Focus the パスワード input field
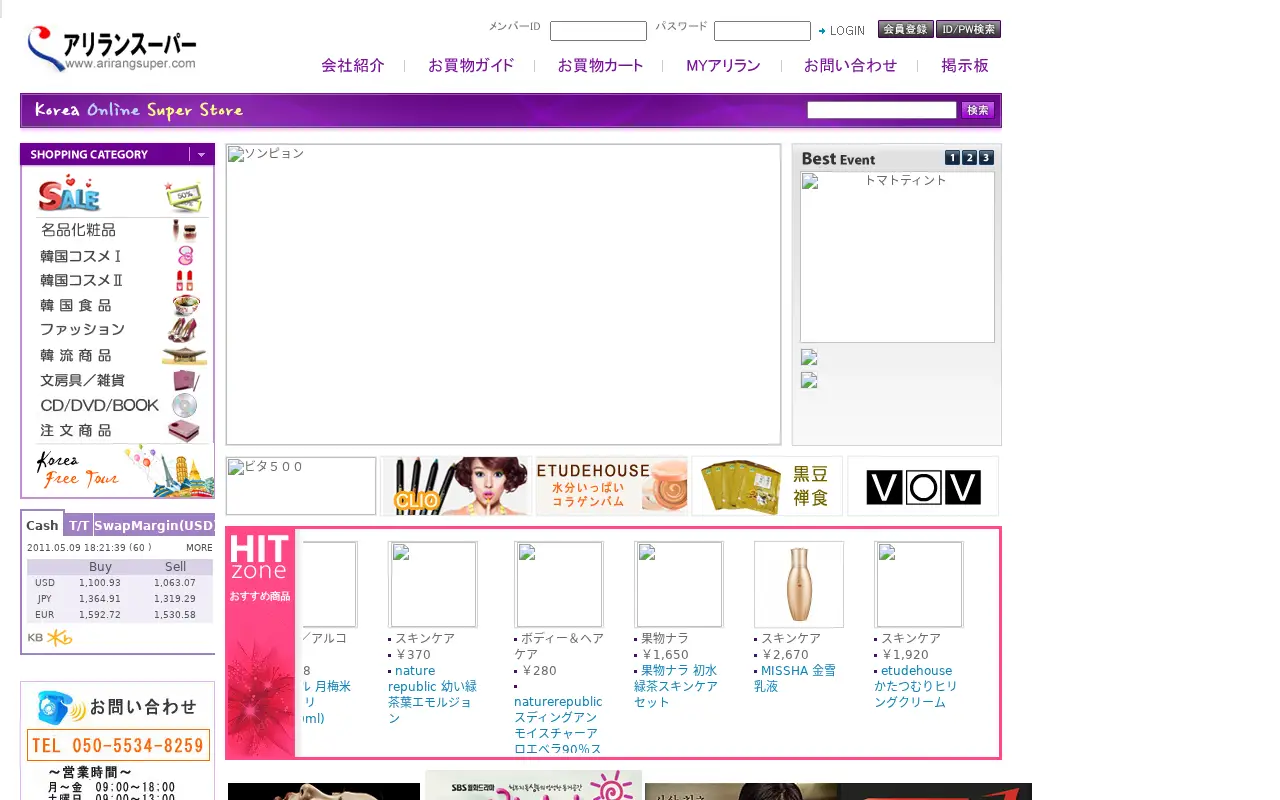This screenshot has width=1280, height=800. click(x=762, y=31)
